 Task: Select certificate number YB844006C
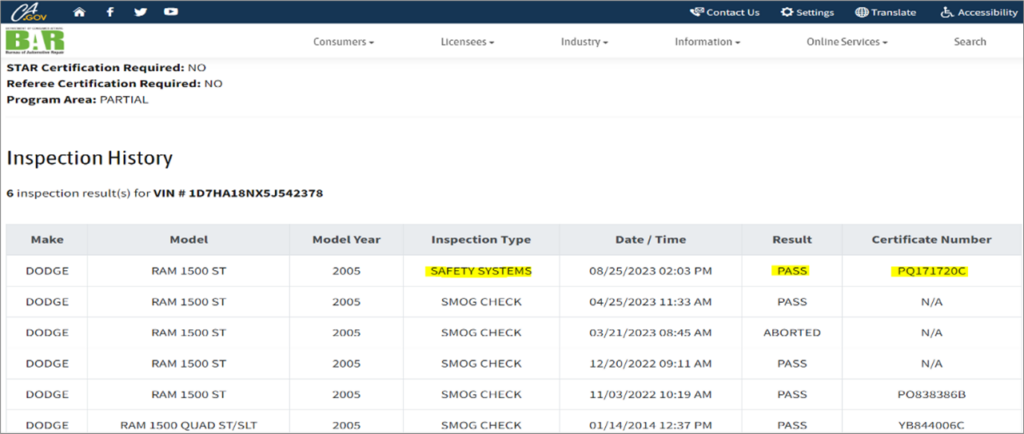(x=931, y=426)
